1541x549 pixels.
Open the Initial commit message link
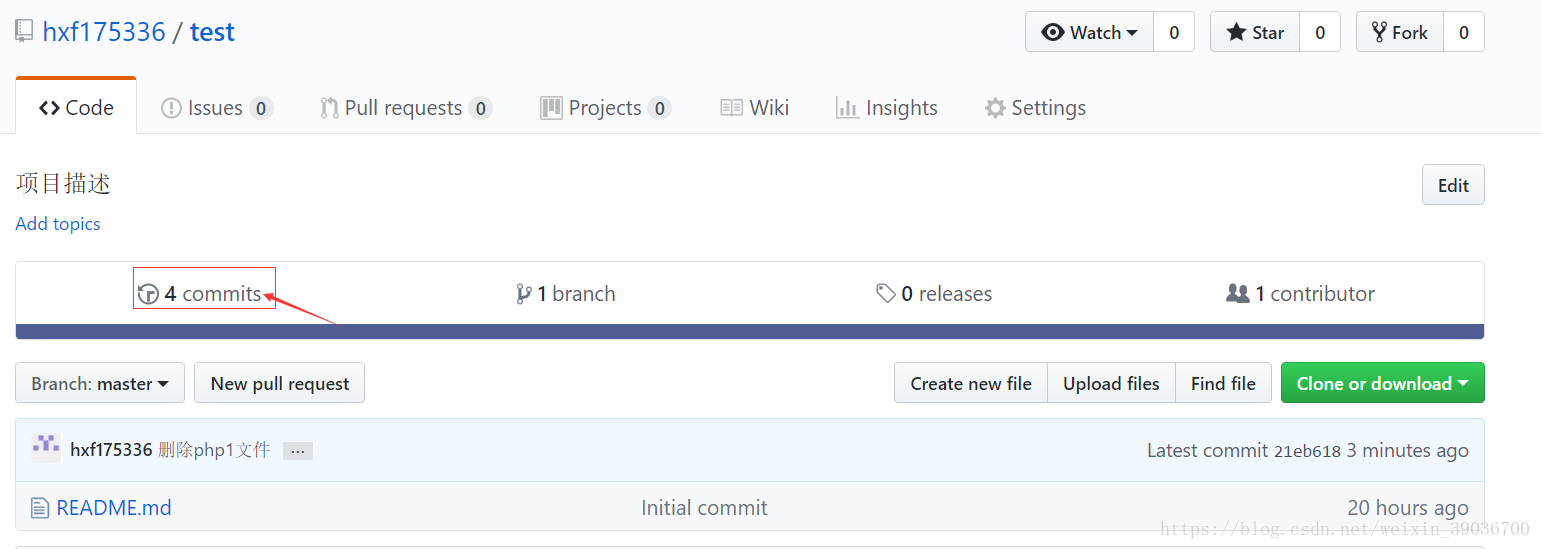[x=704, y=508]
